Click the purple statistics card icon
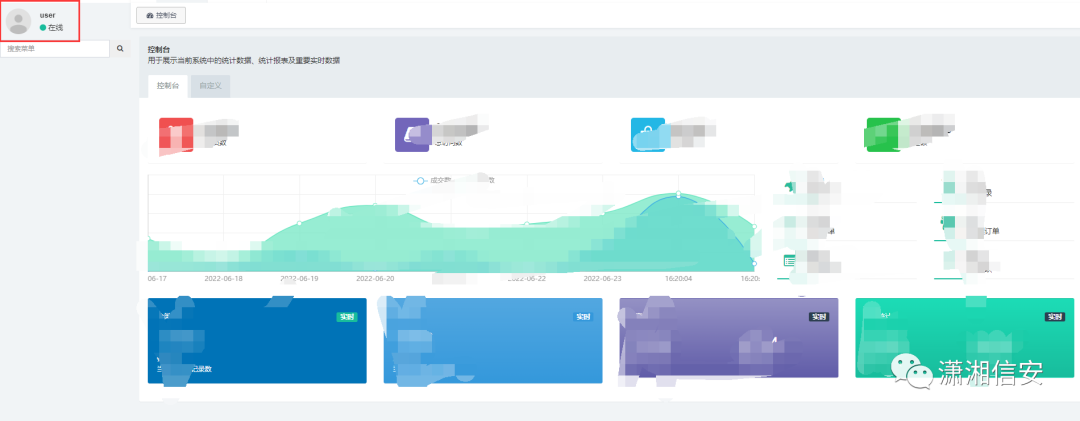 [x=412, y=134]
